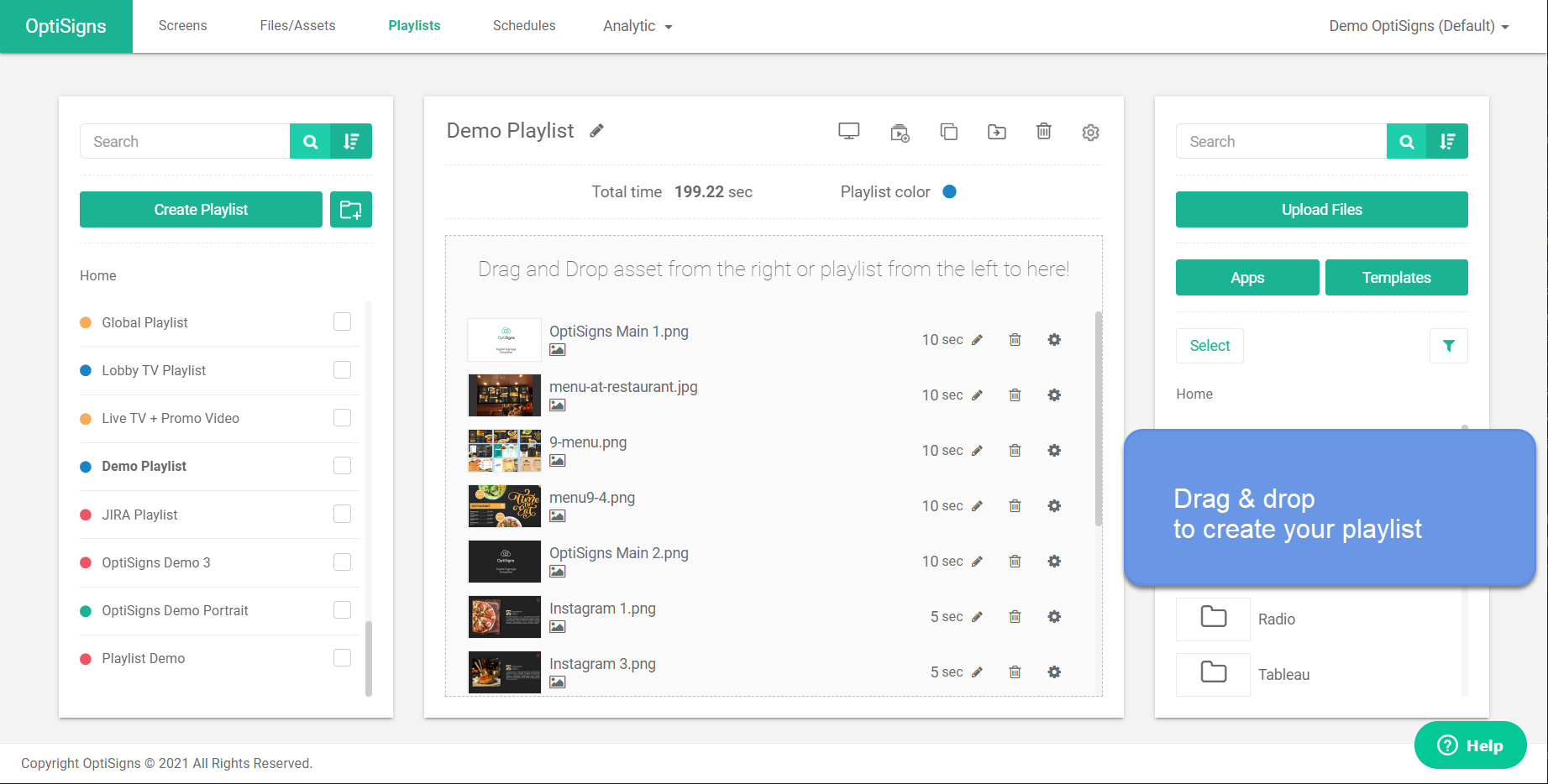Image resolution: width=1548 pixels, height=784 pixels.
Task: Edit duration of 9-menu.png
Action: [x=977, y=451]
